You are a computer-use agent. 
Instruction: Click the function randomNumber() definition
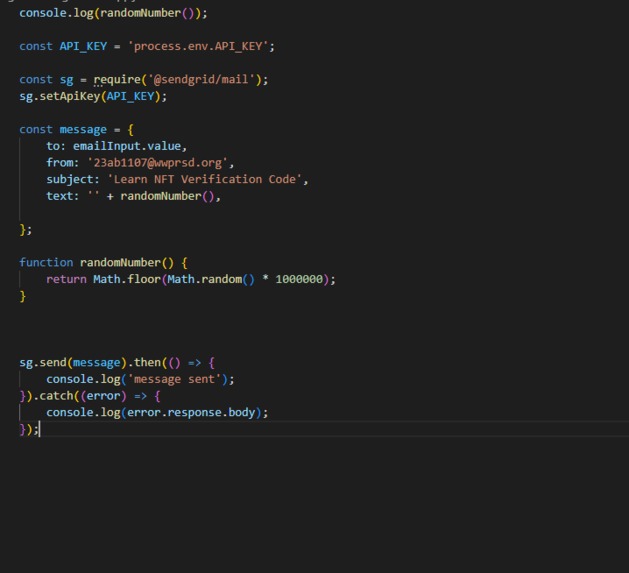(103, 263)
